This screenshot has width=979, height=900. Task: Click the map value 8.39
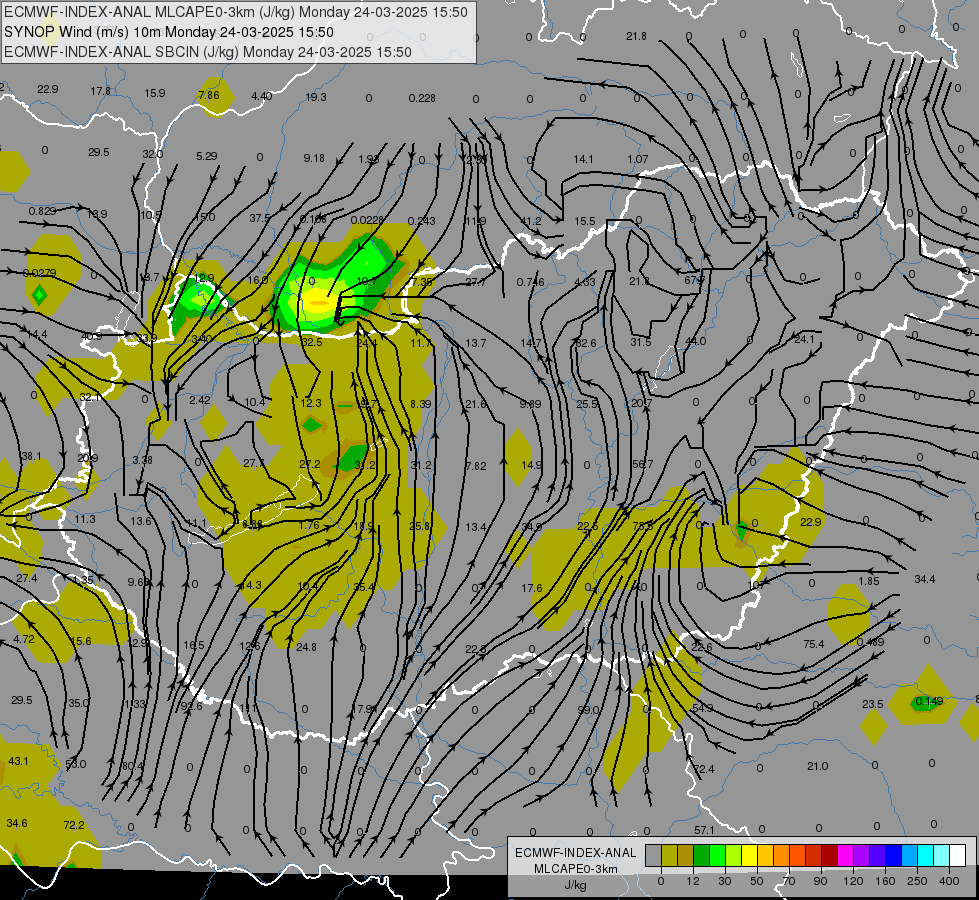click(420, 404)
